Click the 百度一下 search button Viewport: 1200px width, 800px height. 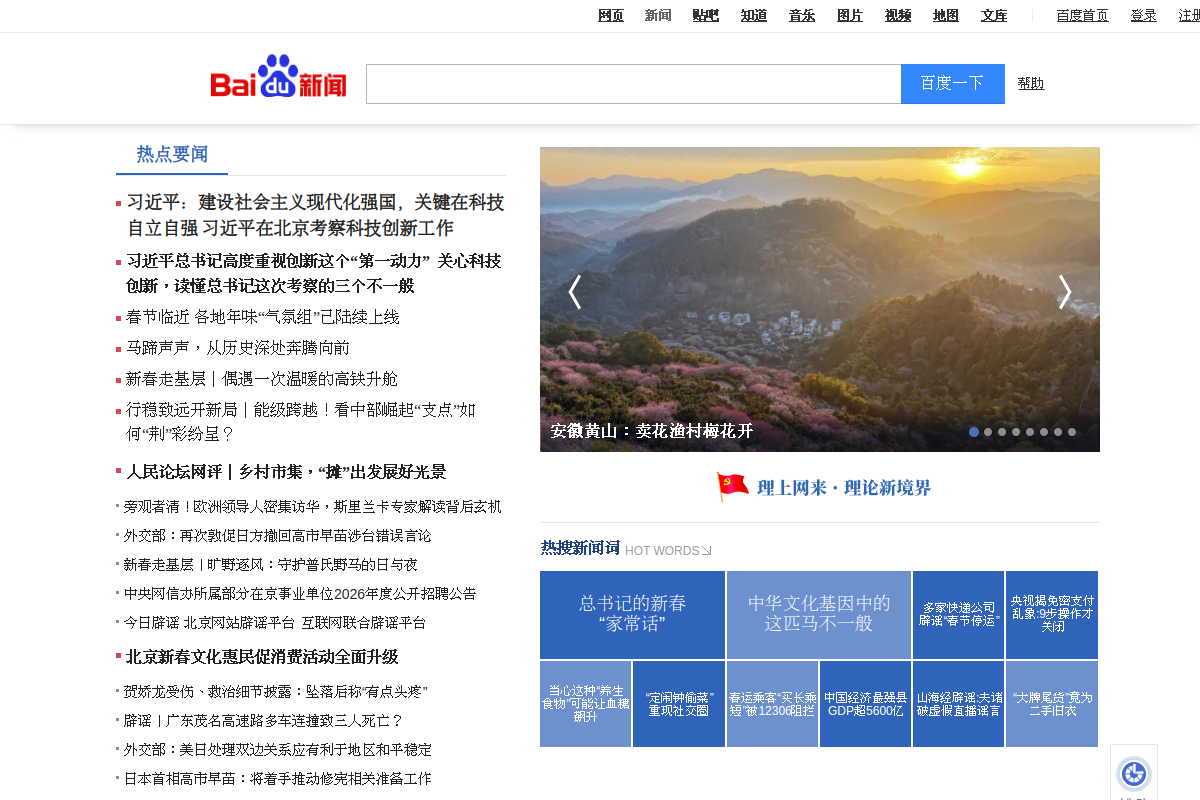[x=951, y=84]
